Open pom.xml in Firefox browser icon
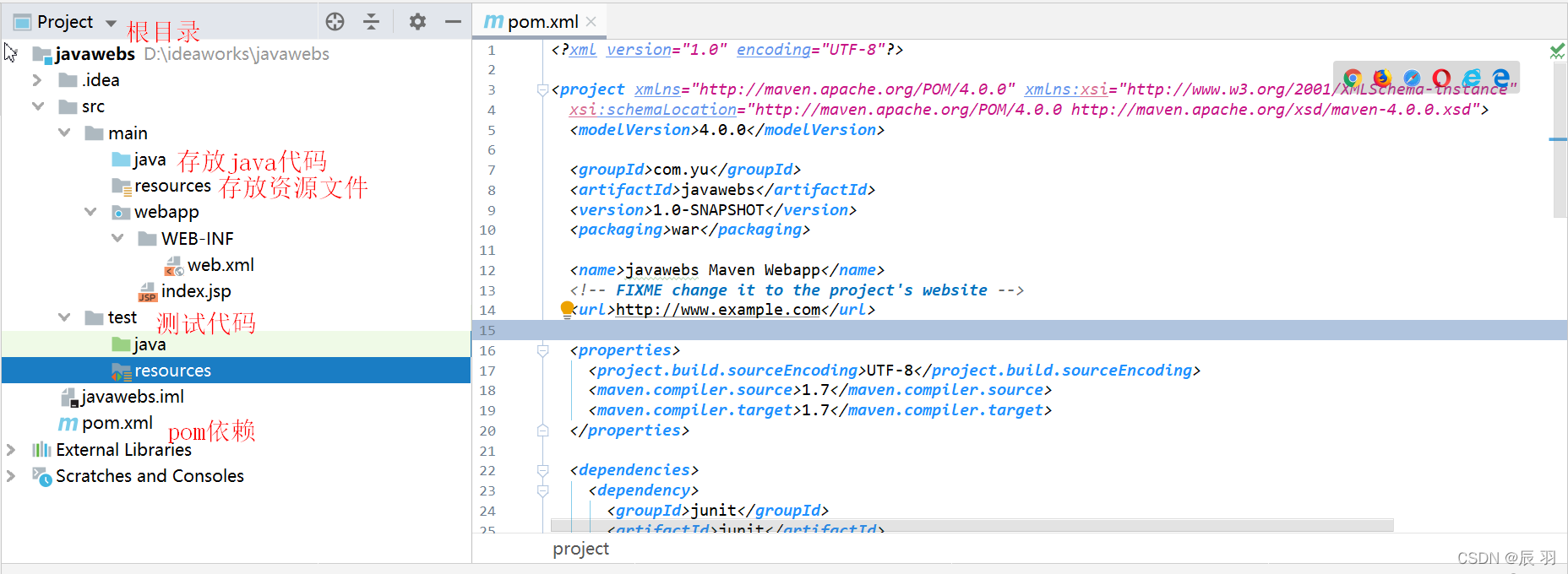This screenshot has width=1568, height=574. pyautogui.click(x=1382, y=79)
